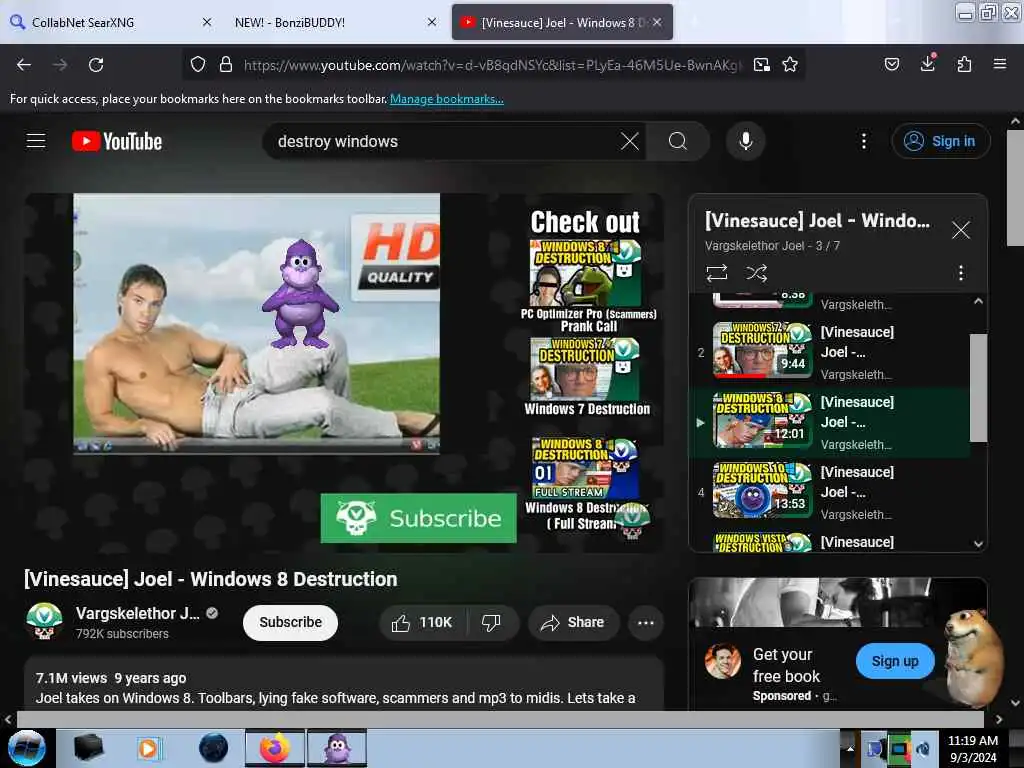Subscribe to Vargskelethor Joel channel
This screenshot has height=768, width=1024.
[x=291, y=622]
